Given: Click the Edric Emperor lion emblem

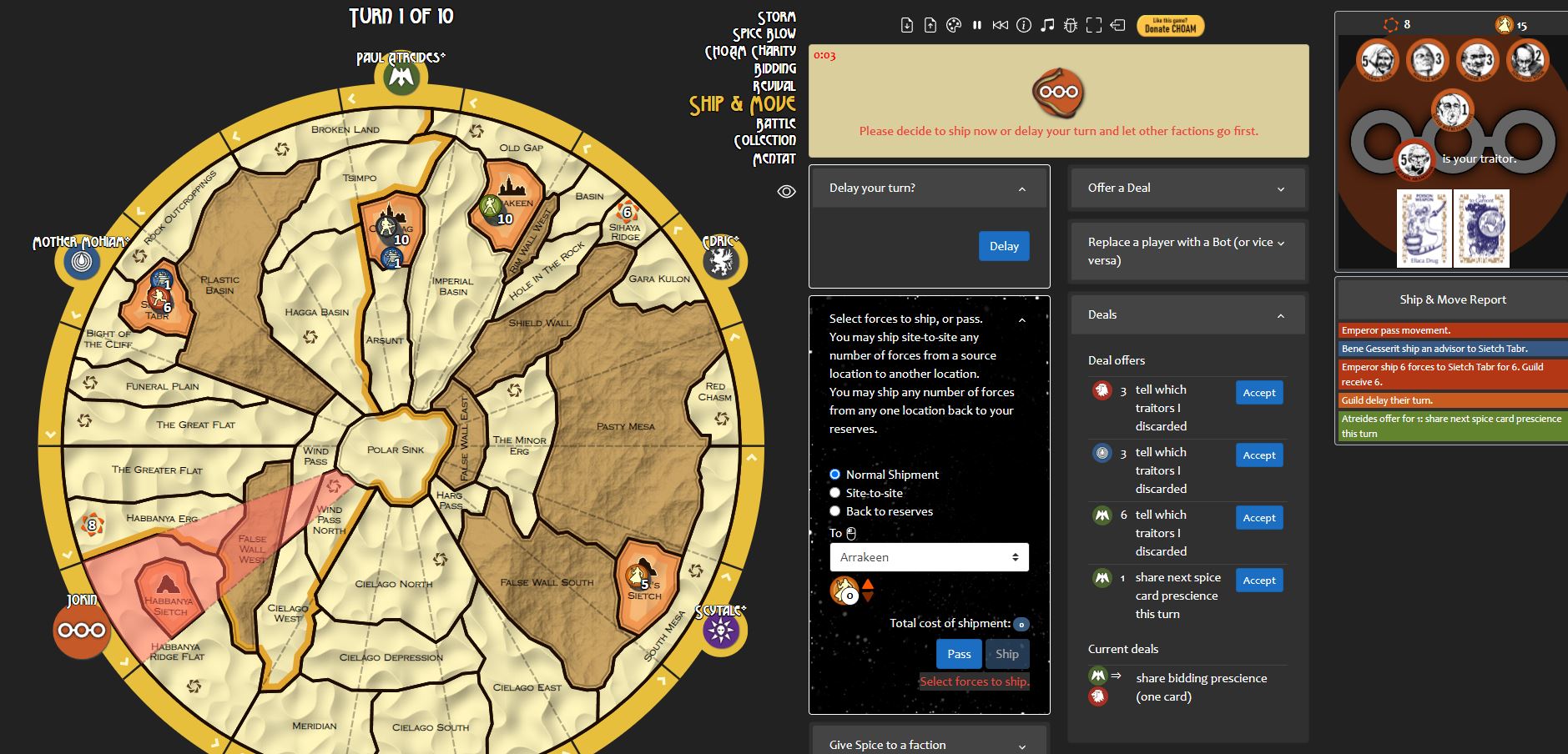Looking at the screenshot, I should pyautogui.click(x=721, y=262).
